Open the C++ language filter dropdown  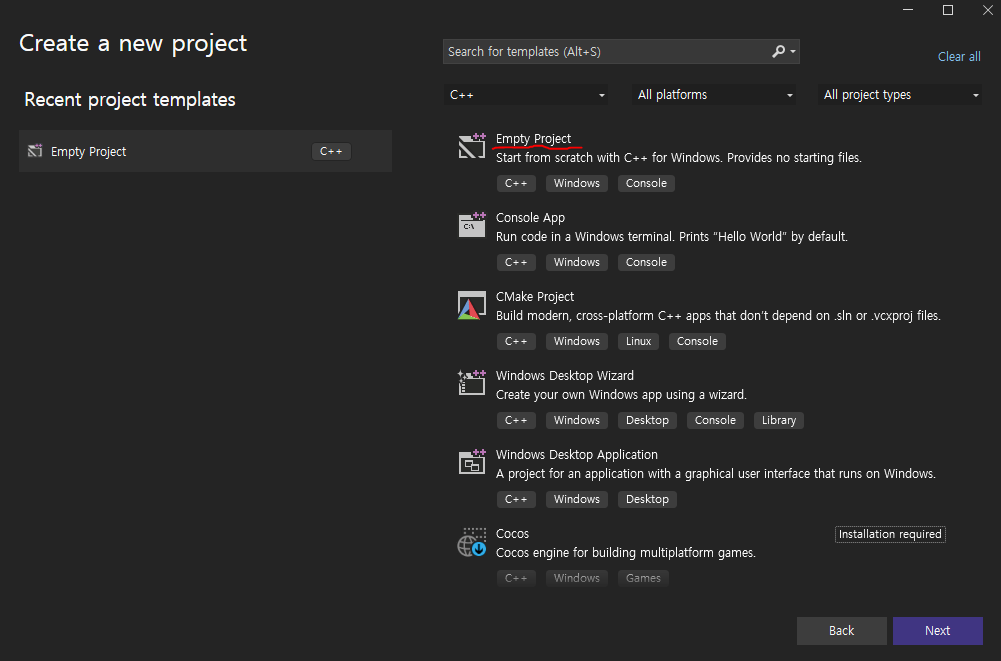pos(525,95)
